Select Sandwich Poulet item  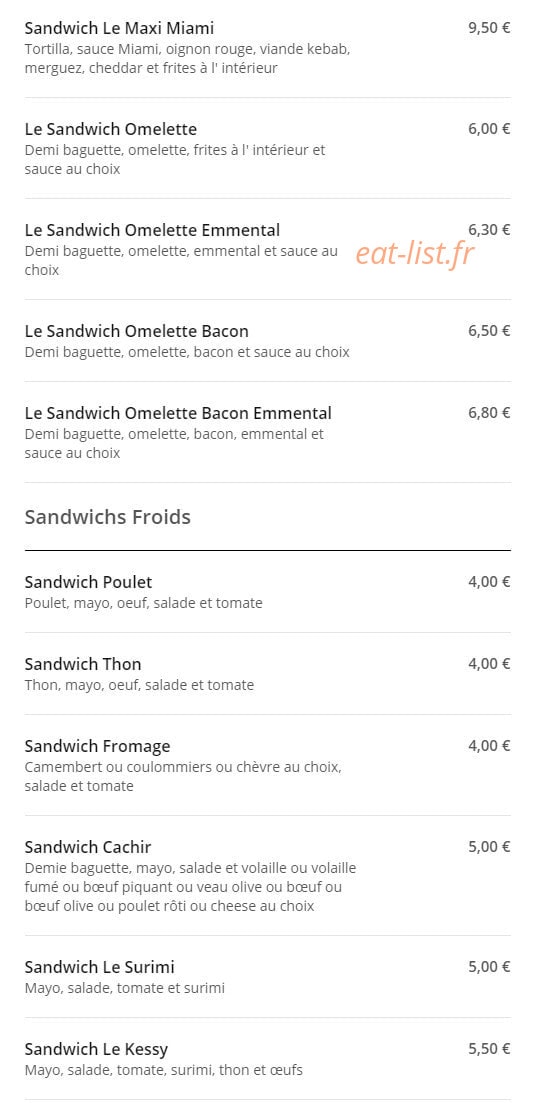[267, 592]
